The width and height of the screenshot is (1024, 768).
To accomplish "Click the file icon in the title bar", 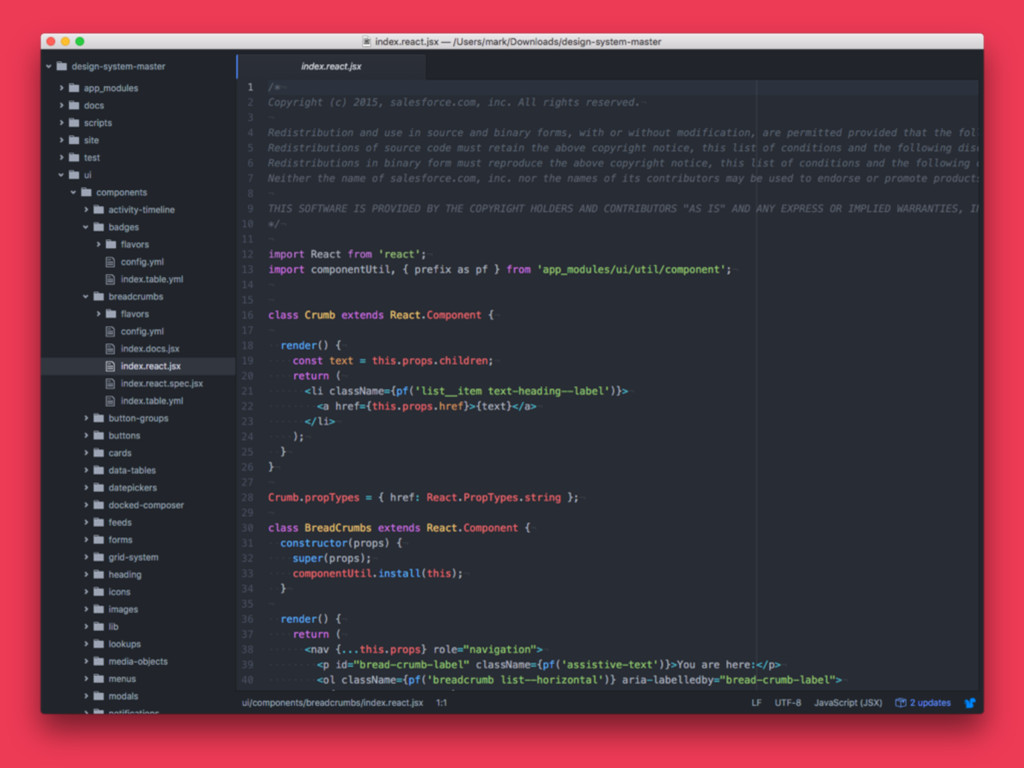I will (366, 41).
